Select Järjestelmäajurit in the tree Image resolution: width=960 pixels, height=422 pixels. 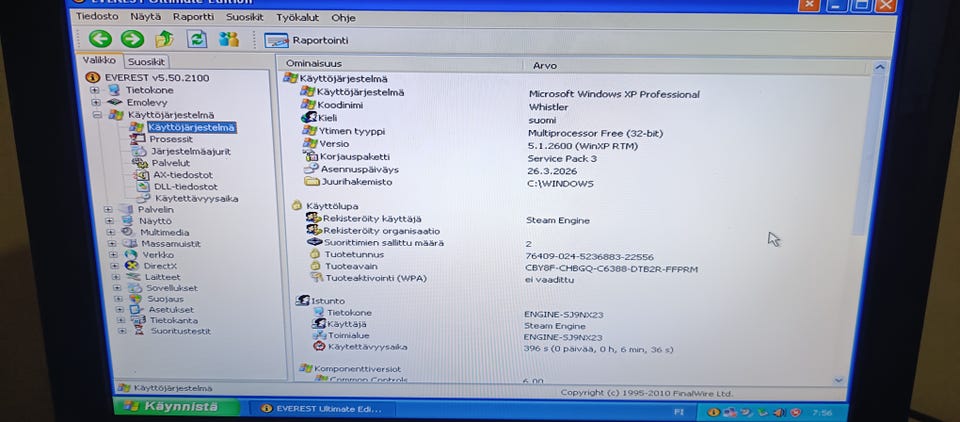[x=190, y=151]
